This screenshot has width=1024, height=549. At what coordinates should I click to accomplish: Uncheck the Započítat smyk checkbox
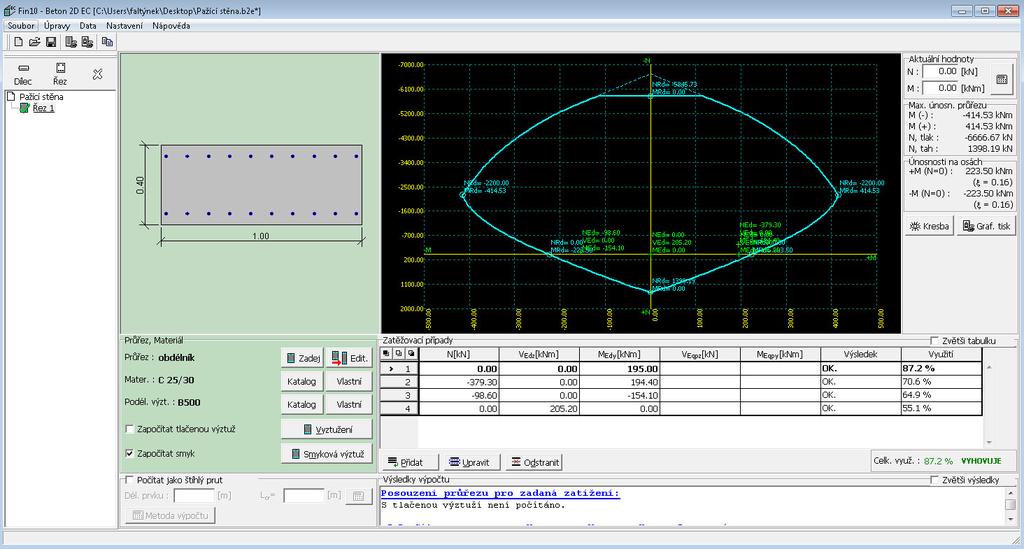click(x=129, y=453)
